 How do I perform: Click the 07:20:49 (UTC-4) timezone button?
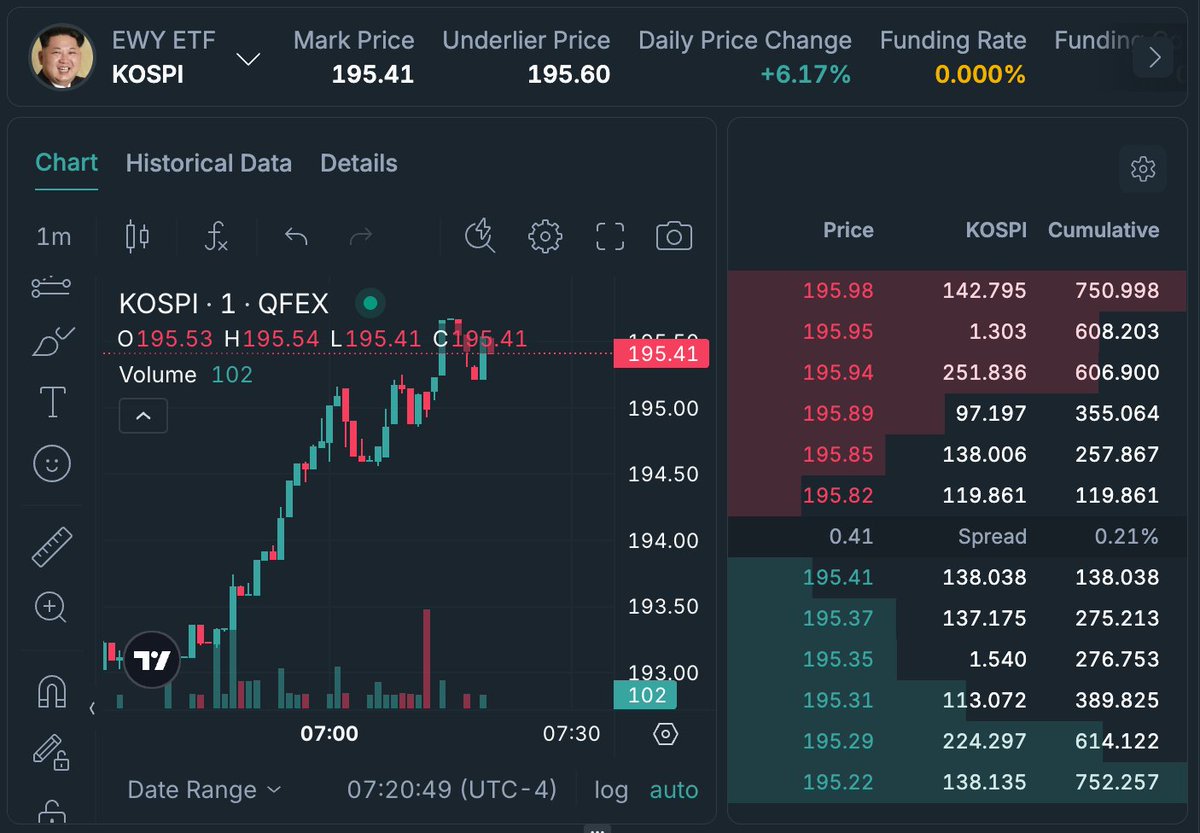pos(452,790)
